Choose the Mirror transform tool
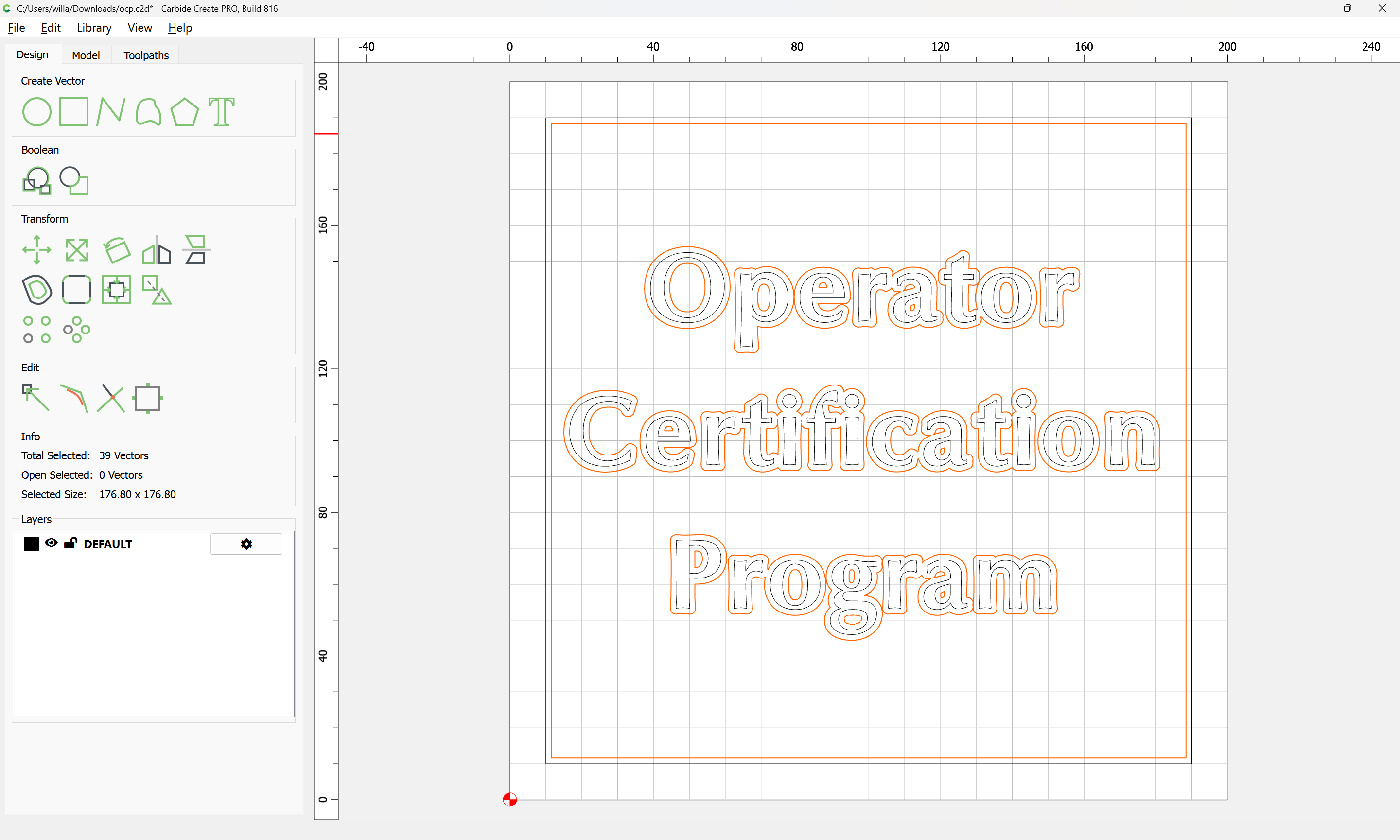The width and height of the screenshot is (1400, 840). point(156,250)
